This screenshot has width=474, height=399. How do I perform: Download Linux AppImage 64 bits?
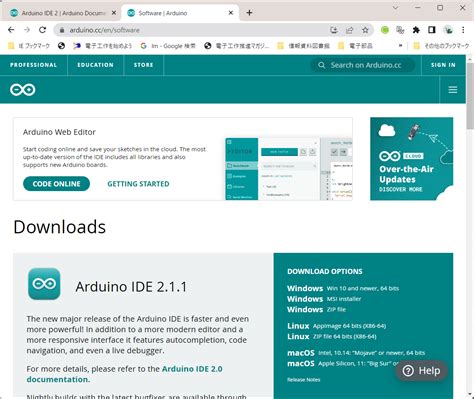[337, 326]
